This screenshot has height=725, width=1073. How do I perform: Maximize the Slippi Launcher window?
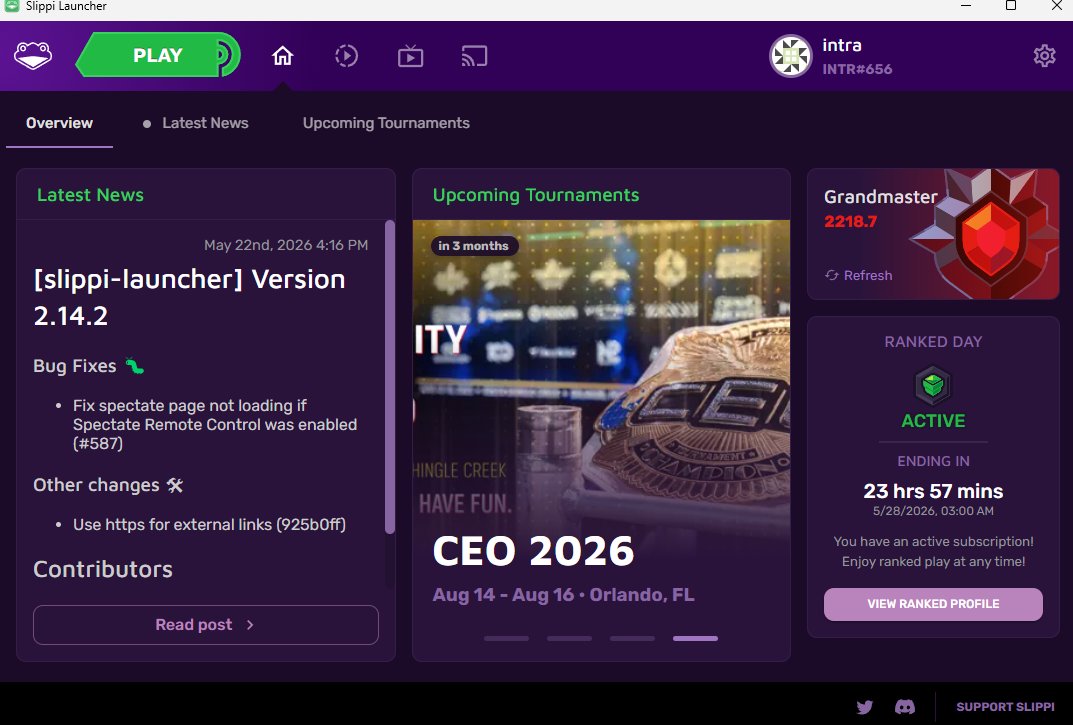click(x=1011, y=6)
